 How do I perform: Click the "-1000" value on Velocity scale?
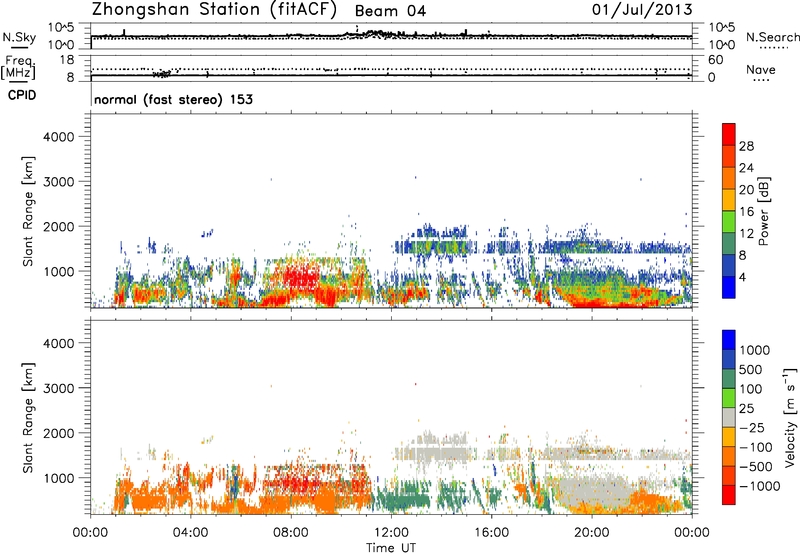(x=760, y=486)
